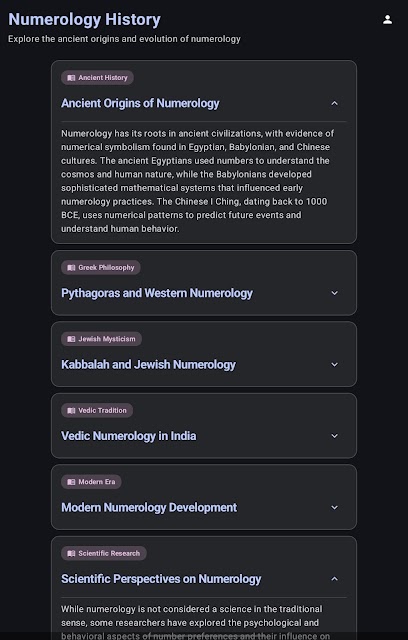Image resolution: width=408 pixels, height=640 pixels.
Task: Click the Vedic Tradition chip label
Action: (102, 410)
